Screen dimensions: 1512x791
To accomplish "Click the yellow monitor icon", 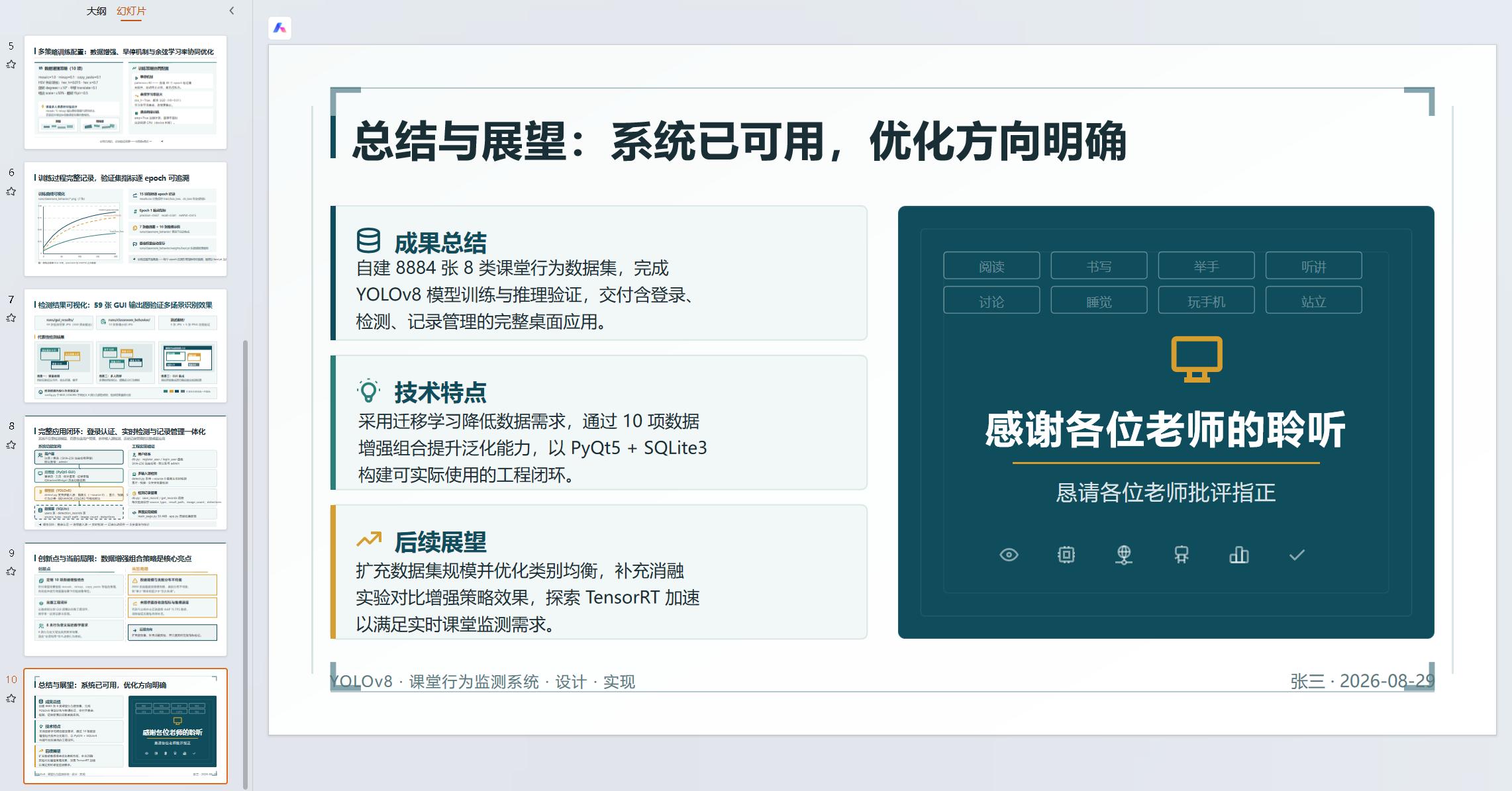I will tap(1196, 359).
